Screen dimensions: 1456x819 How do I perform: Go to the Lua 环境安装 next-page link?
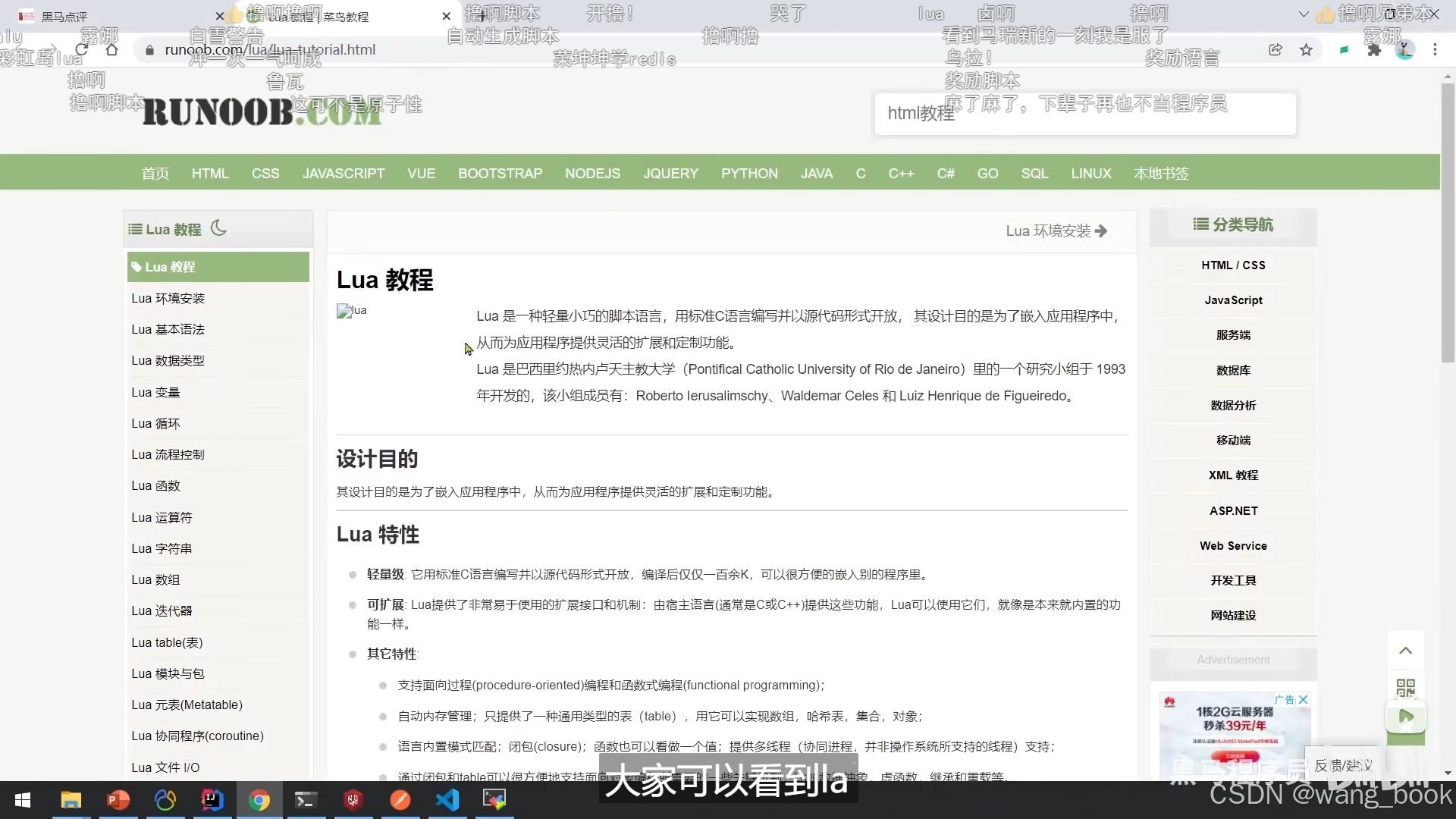coord(1056,231)
